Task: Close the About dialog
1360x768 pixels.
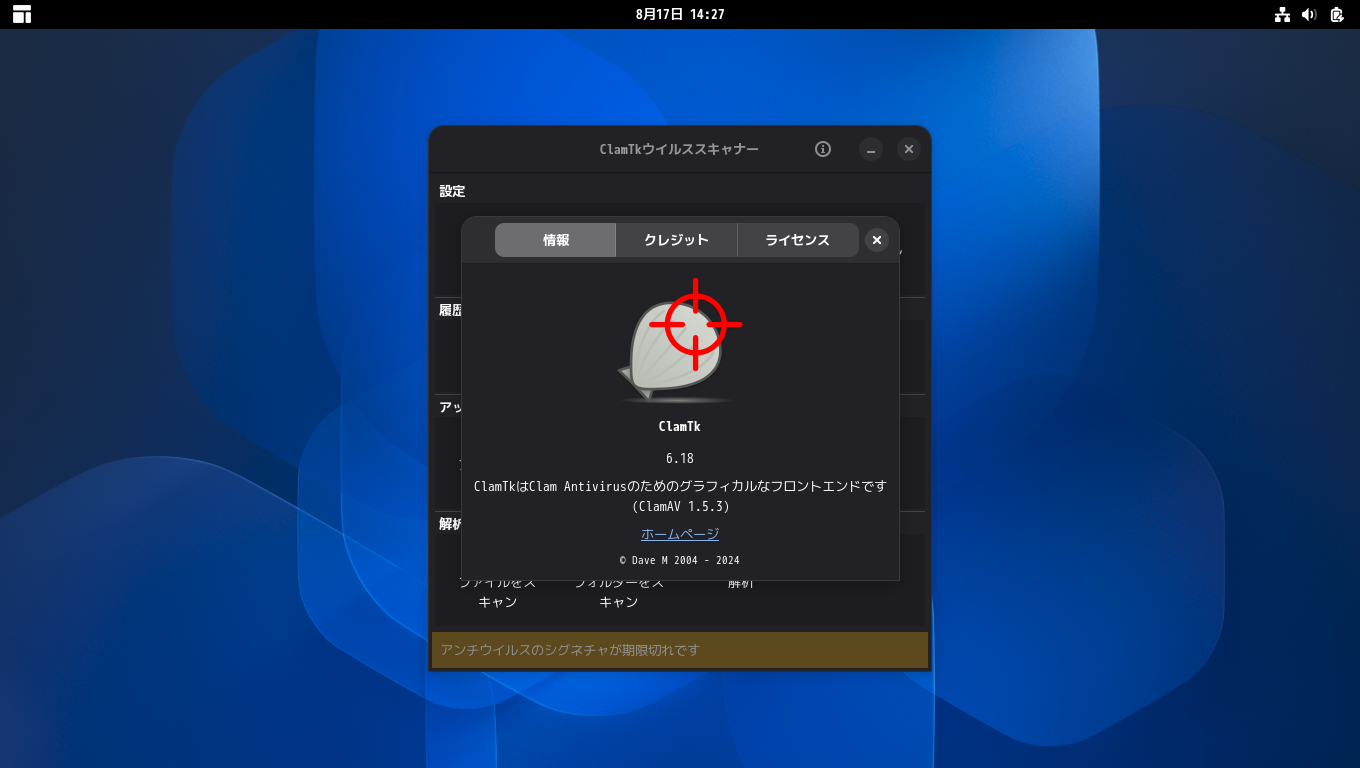Action: pos(877,240)
